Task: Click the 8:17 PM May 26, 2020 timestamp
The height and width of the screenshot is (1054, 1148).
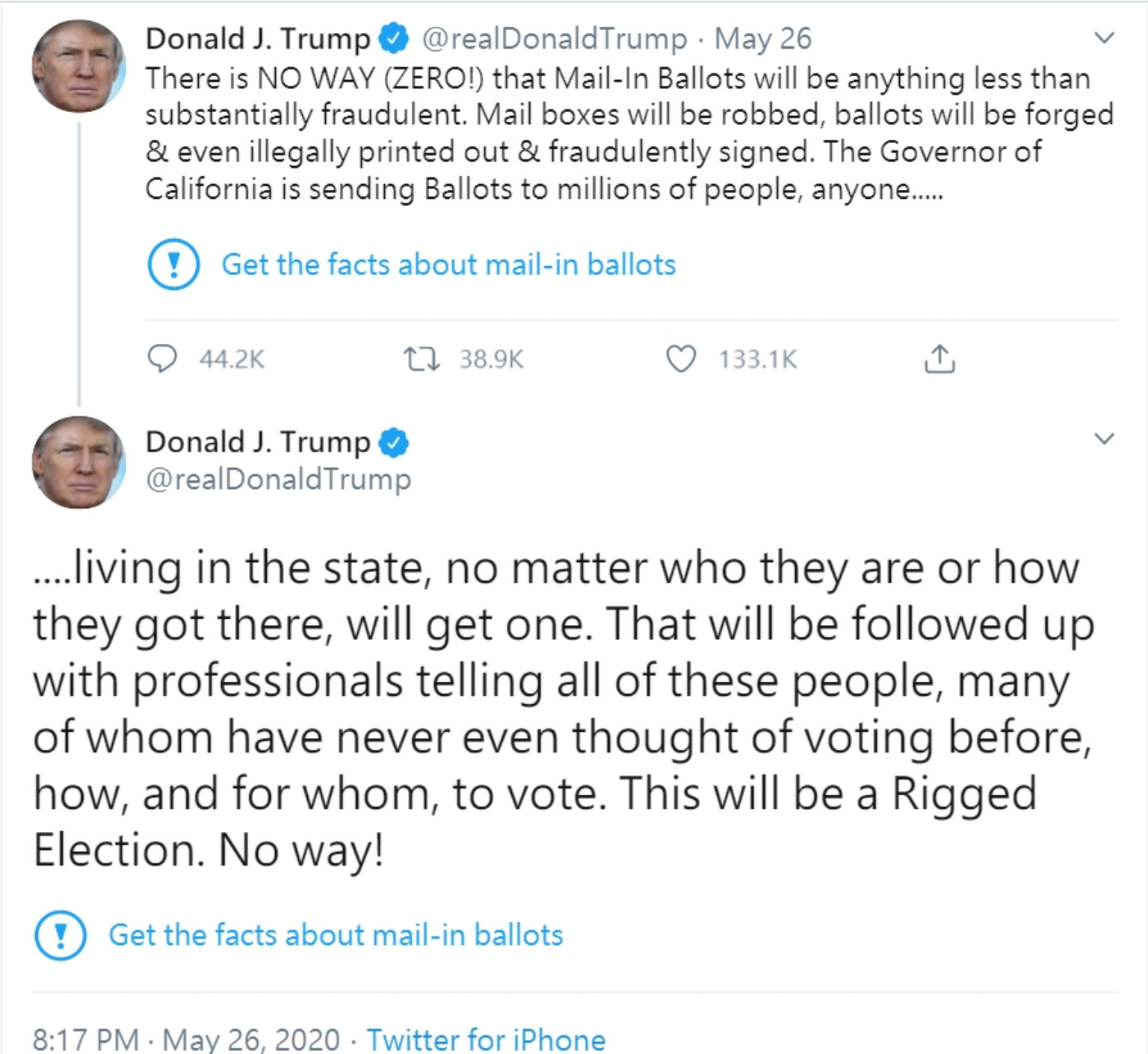Action: [x=186, y=1039]
